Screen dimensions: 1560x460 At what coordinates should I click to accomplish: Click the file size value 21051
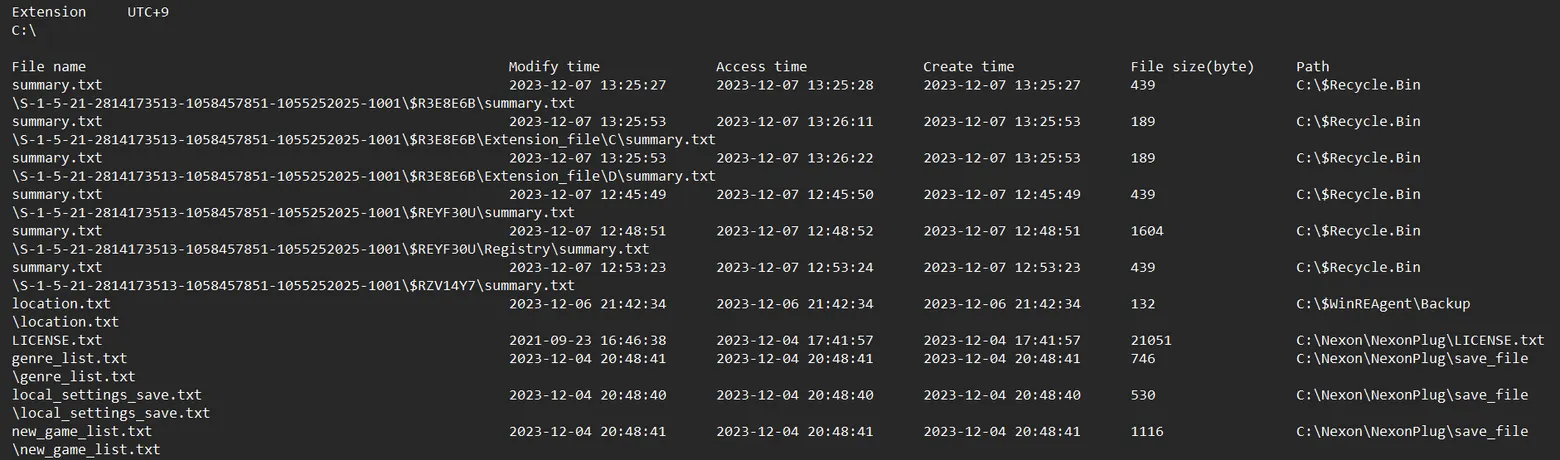pyautogui.click(x=1151, y=340)
